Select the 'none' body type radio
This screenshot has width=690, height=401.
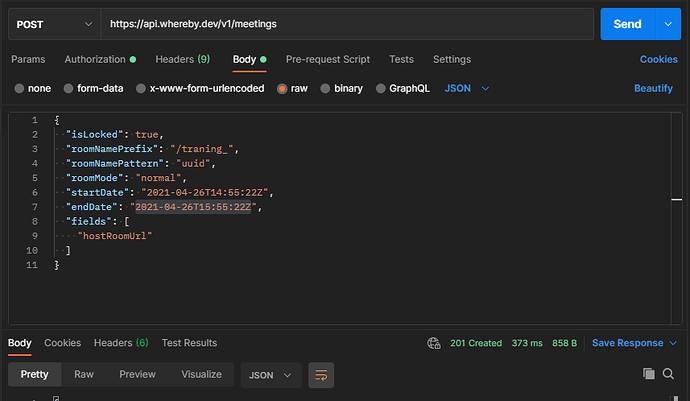coord(20,88)
